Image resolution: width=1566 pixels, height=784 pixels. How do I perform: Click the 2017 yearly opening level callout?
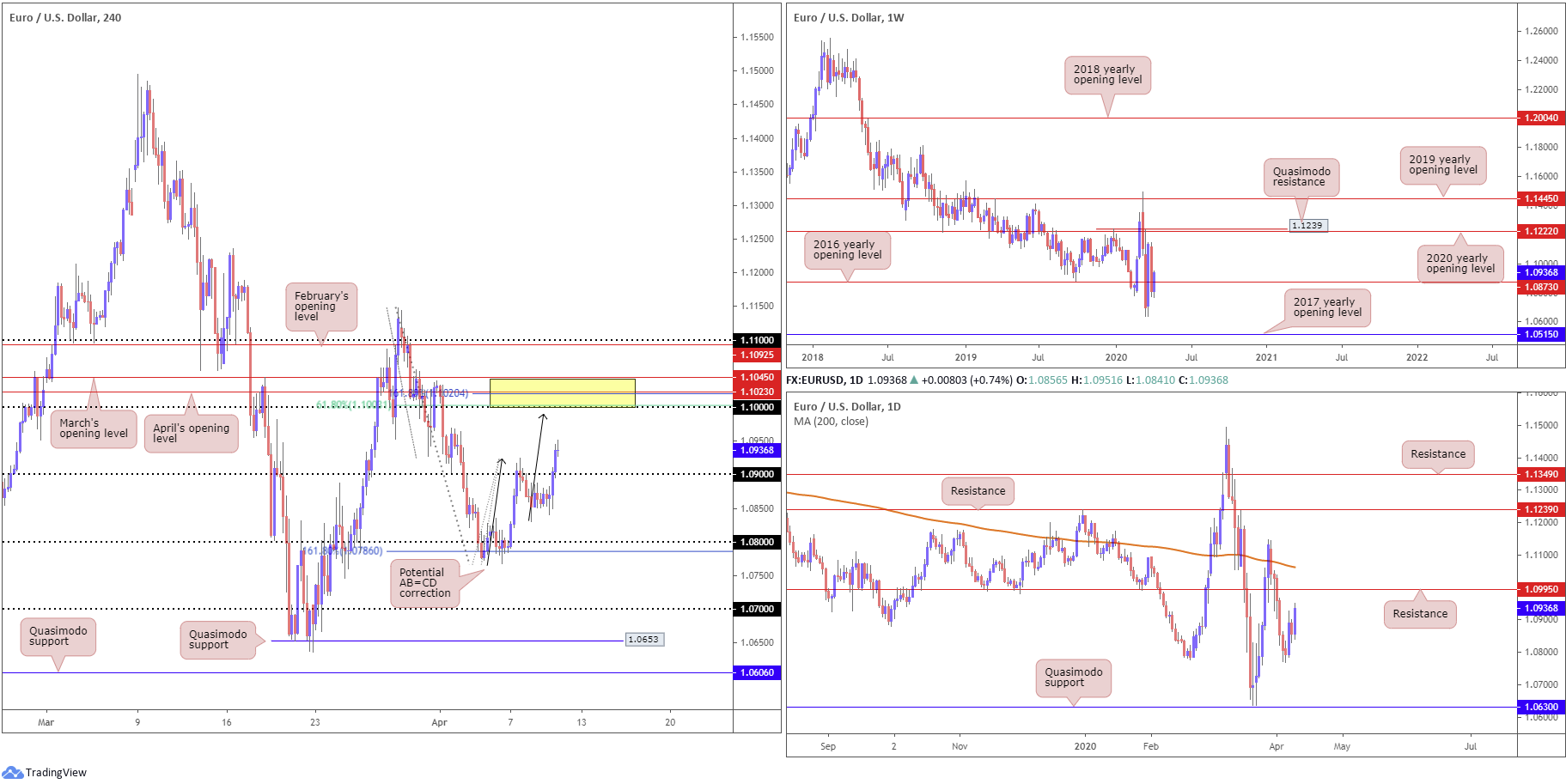click(1327, 307)
